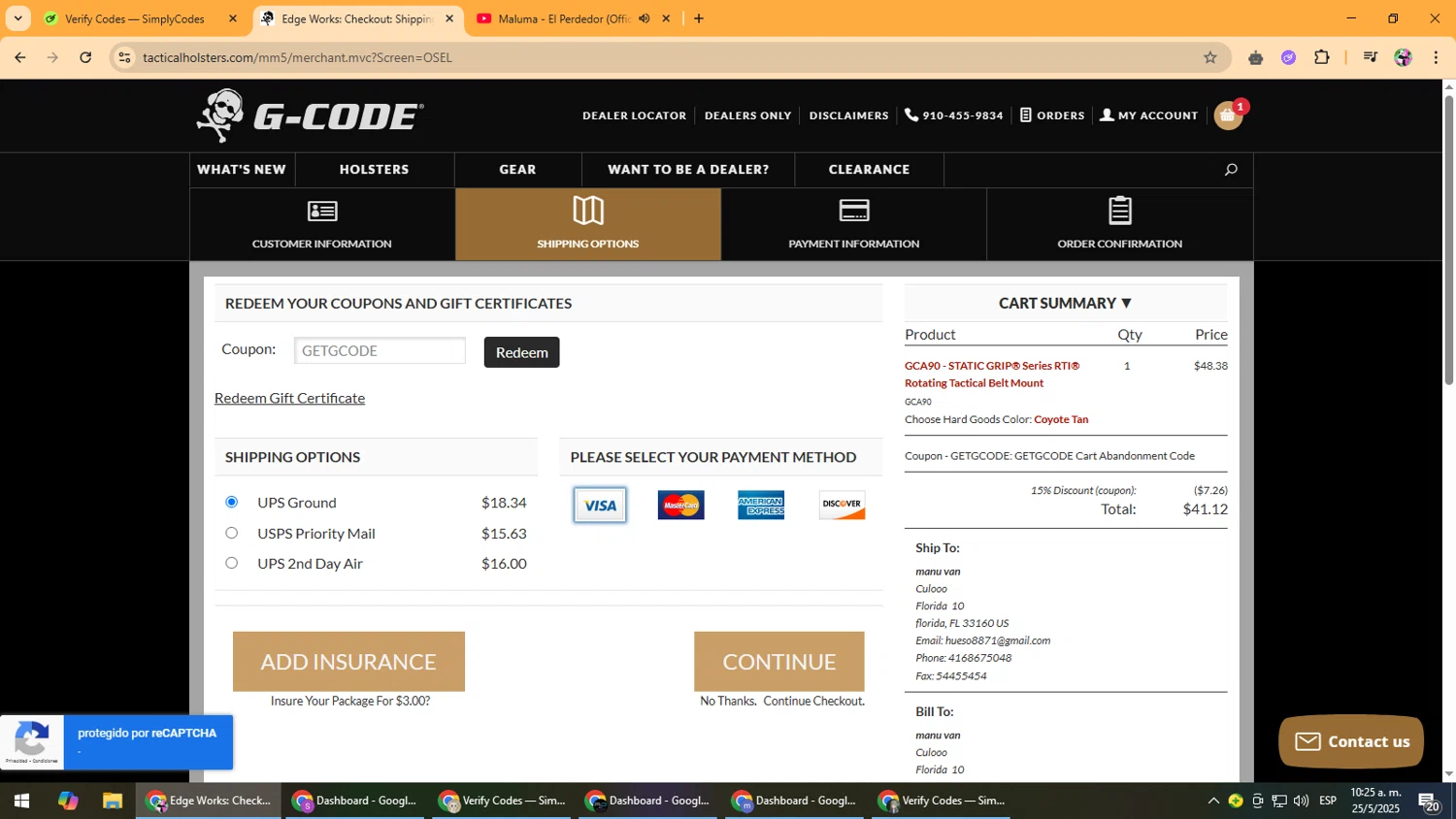Open Dealers Only link
Viewport: 1456px width, 819px height.
tap(747, 115)
